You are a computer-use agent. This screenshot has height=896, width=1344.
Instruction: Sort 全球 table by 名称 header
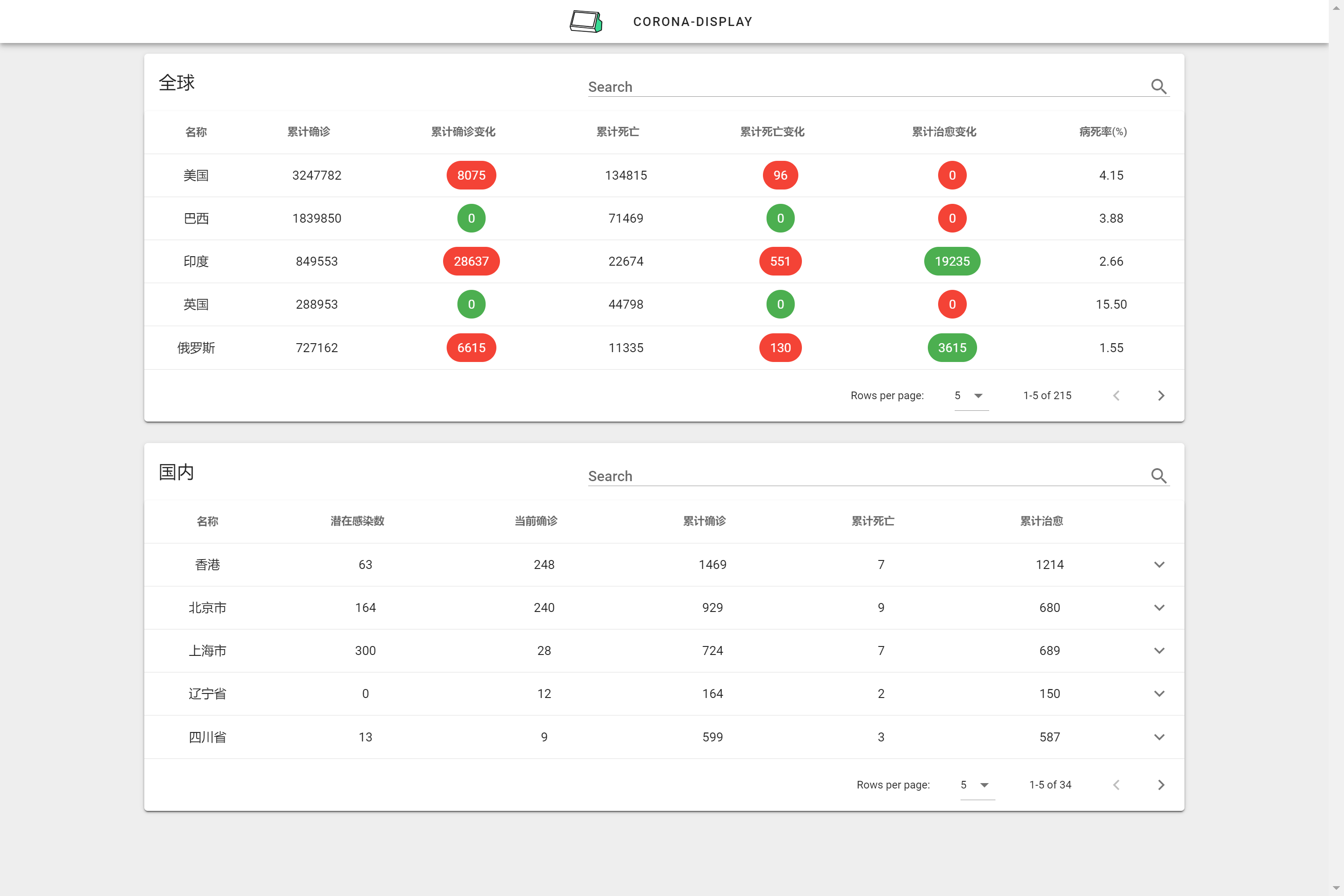click(x=196, y=132)
